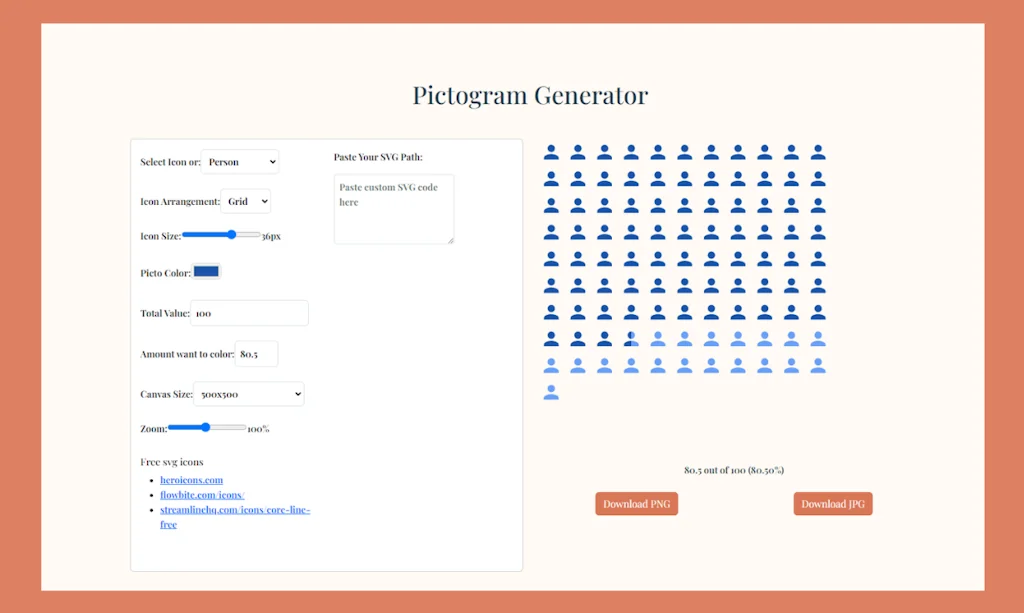The height and width of the screenshot is (613, 1024).
Task: Open the Canvas Size dropdown set to 500x500
Action: [x=248, y=393]
